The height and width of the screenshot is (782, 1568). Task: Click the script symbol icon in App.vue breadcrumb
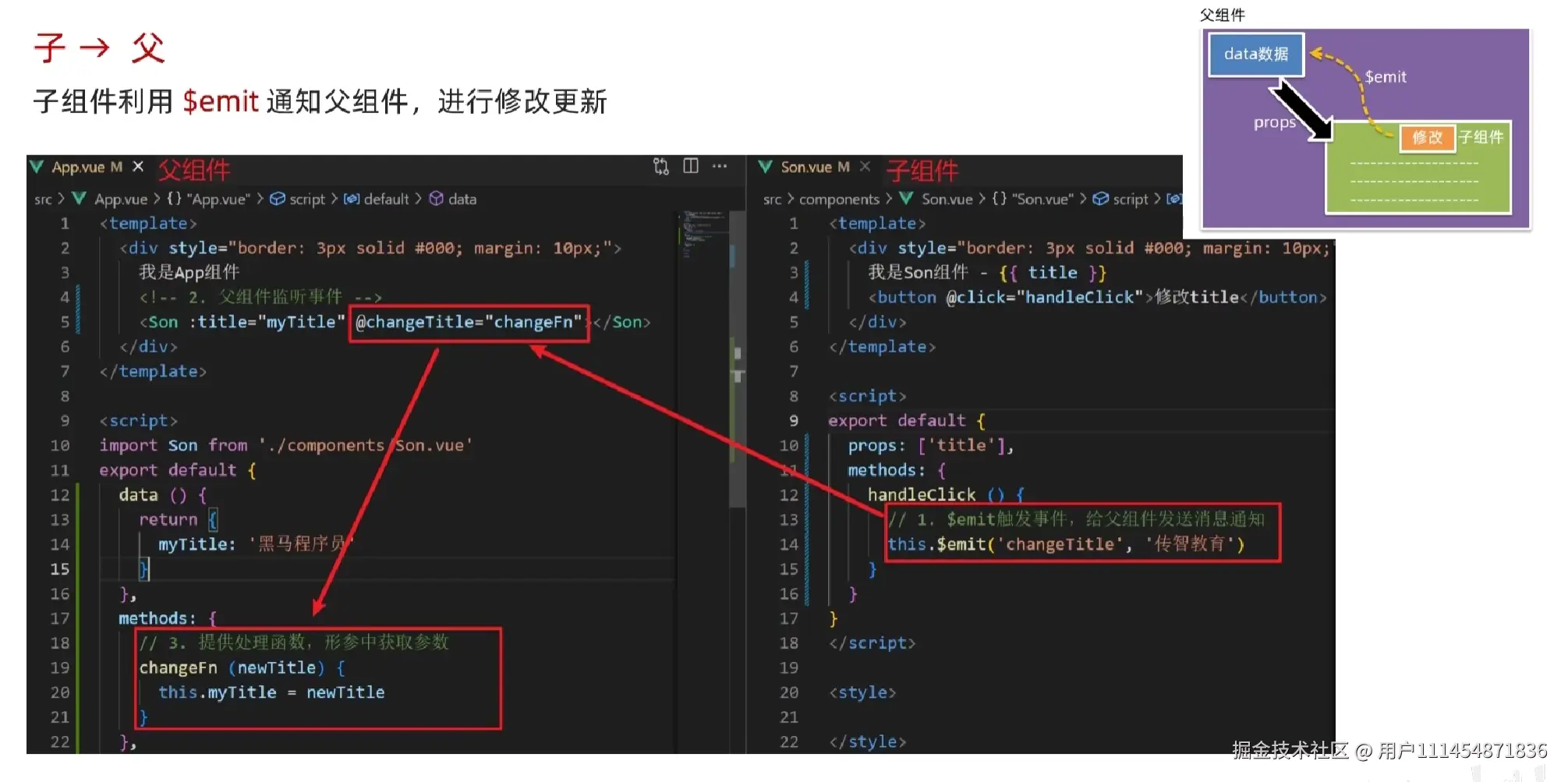[278, 199]
